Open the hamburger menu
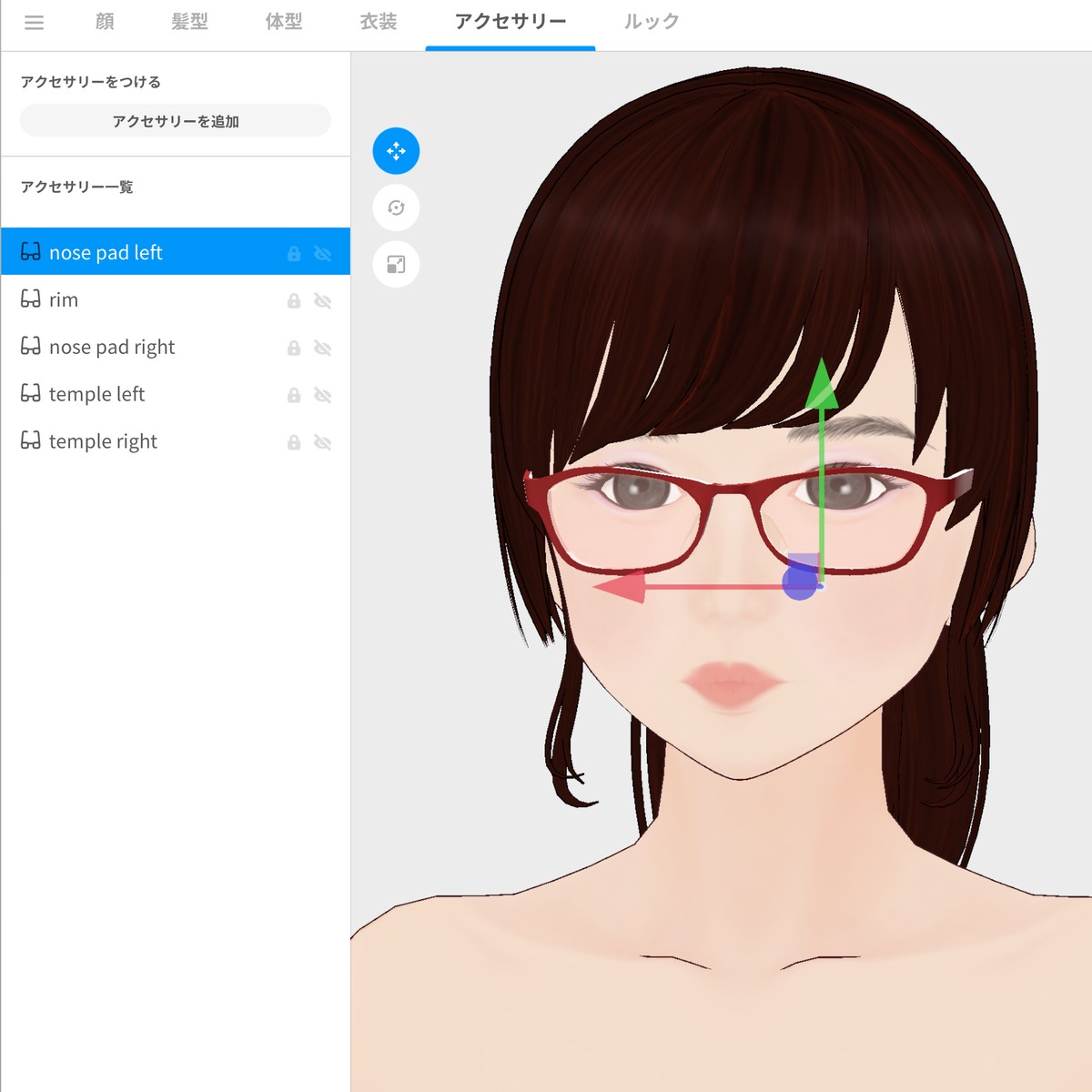The height and width of the screenshot is (1092, 1092). point(34,23)
